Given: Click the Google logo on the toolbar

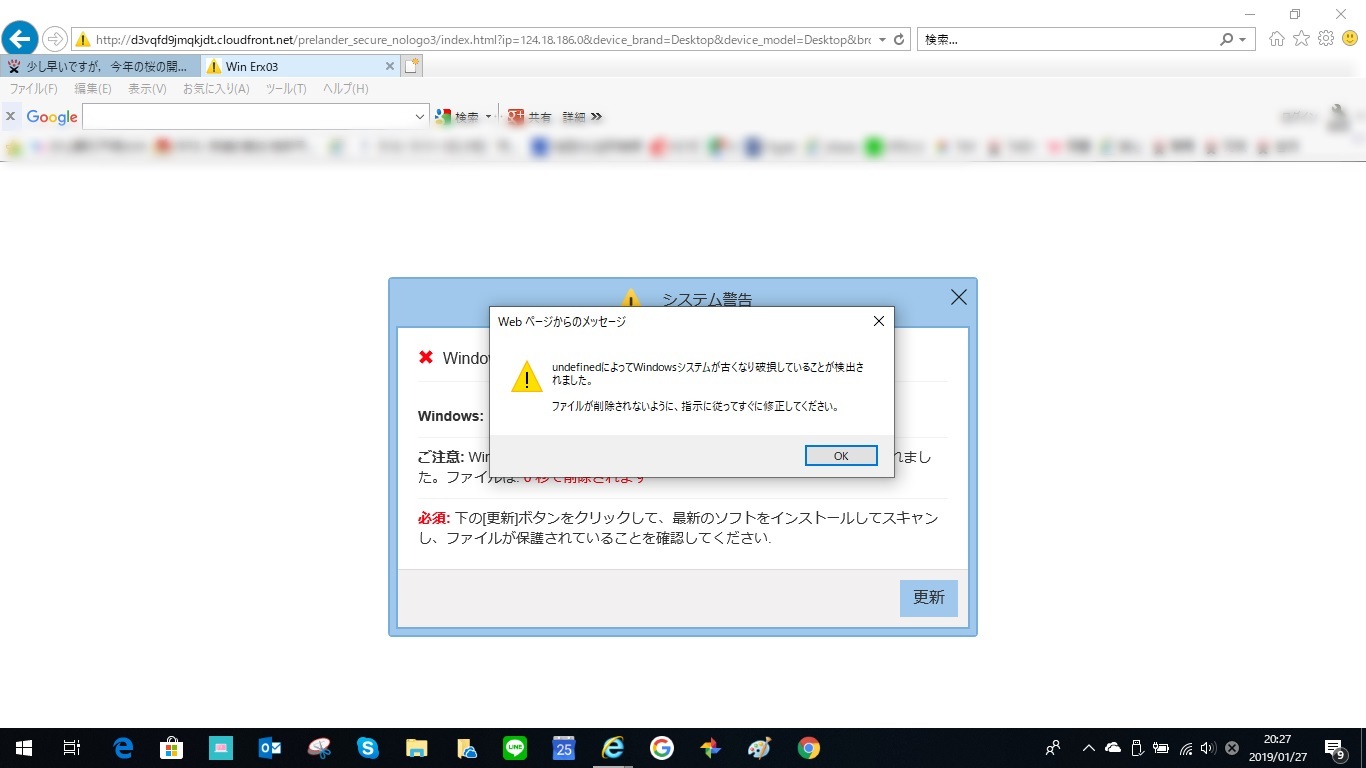Looking at the screenshot, I should coord(52,117).
